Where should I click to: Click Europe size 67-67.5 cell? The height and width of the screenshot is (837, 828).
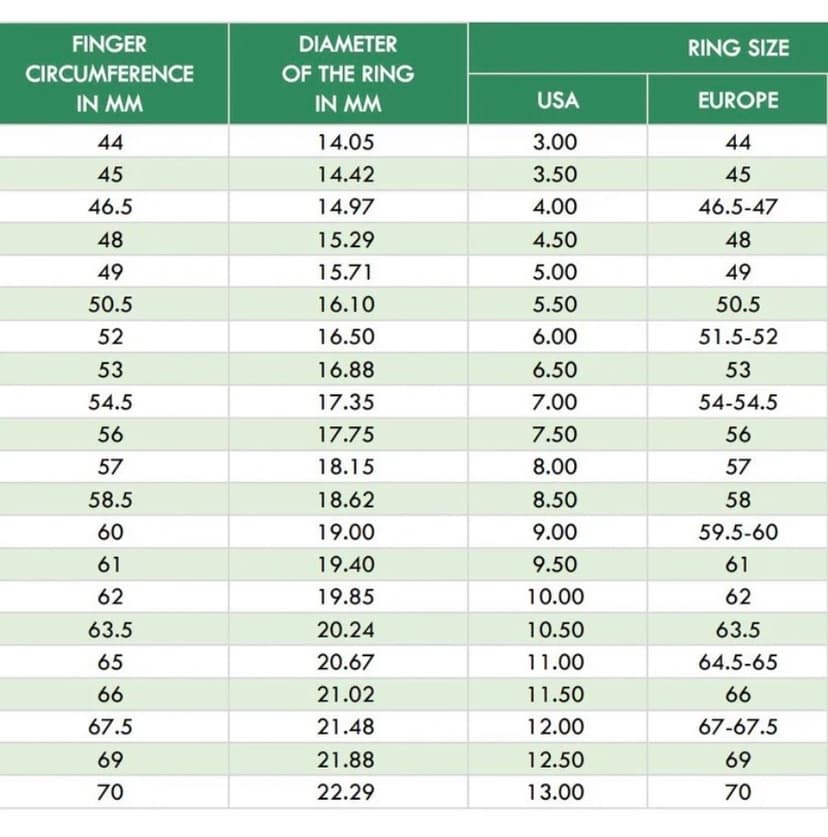(x=738, y=727)
